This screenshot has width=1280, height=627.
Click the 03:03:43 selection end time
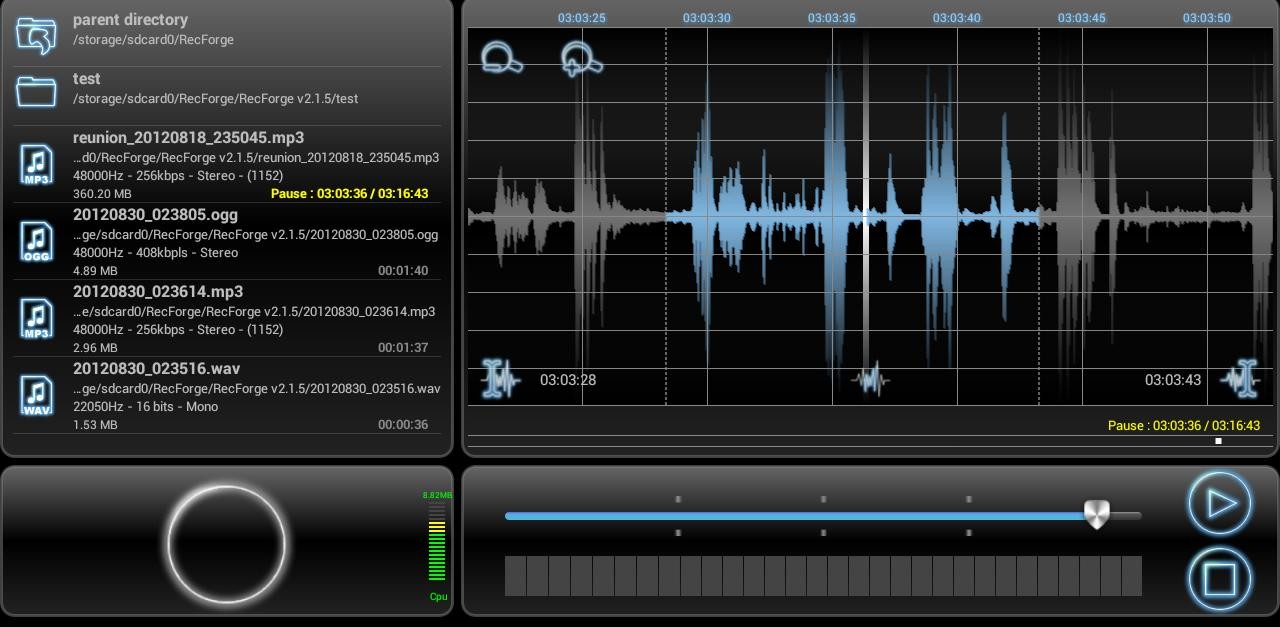pos(1173,380)
